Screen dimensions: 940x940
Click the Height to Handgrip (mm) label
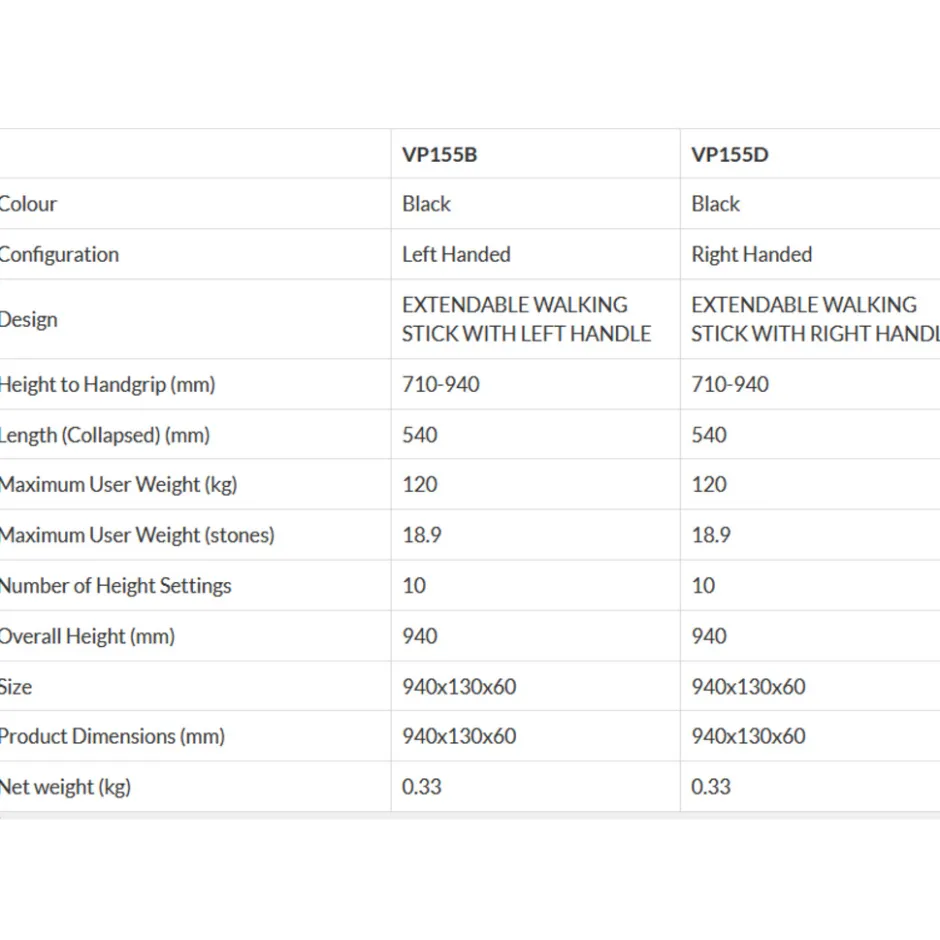coord(107,384)
